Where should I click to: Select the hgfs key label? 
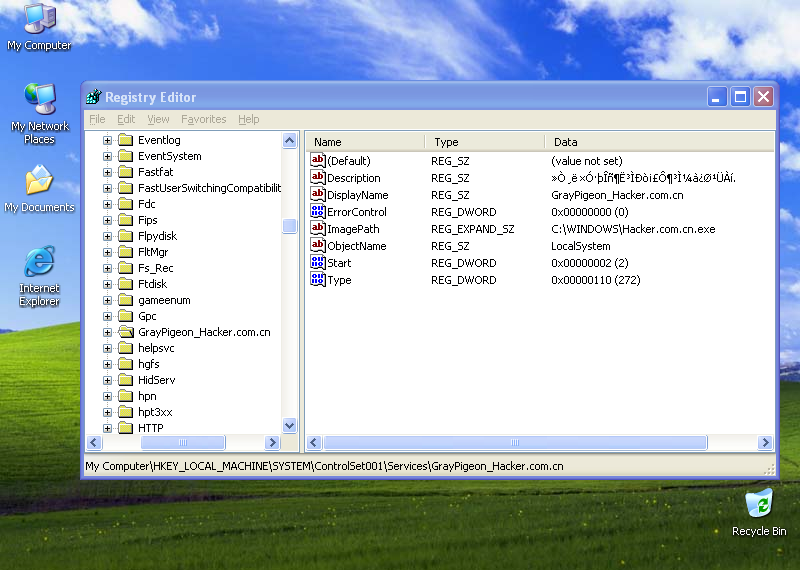(x=148, y=364)
